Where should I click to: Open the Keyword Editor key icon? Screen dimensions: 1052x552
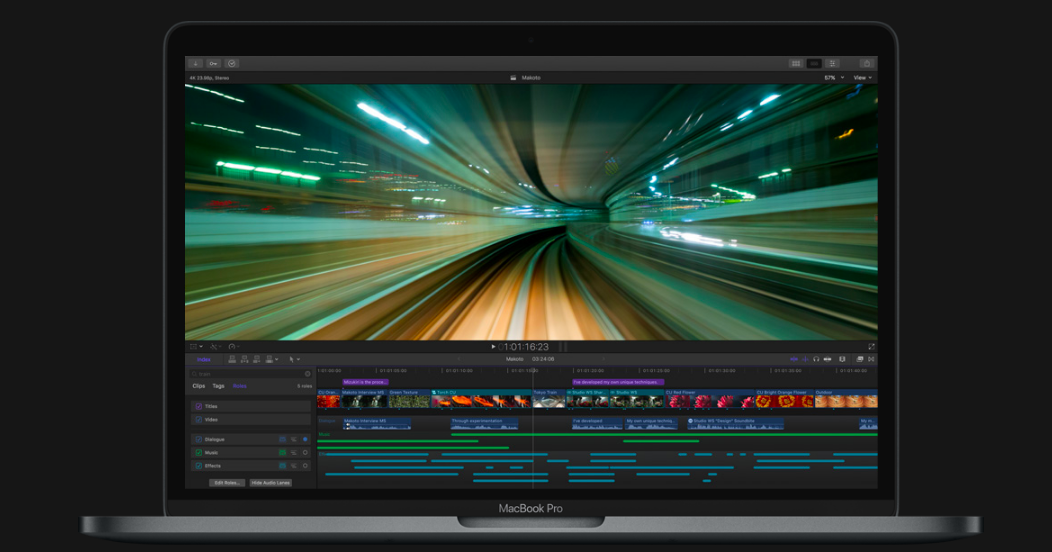pos(214,63)
